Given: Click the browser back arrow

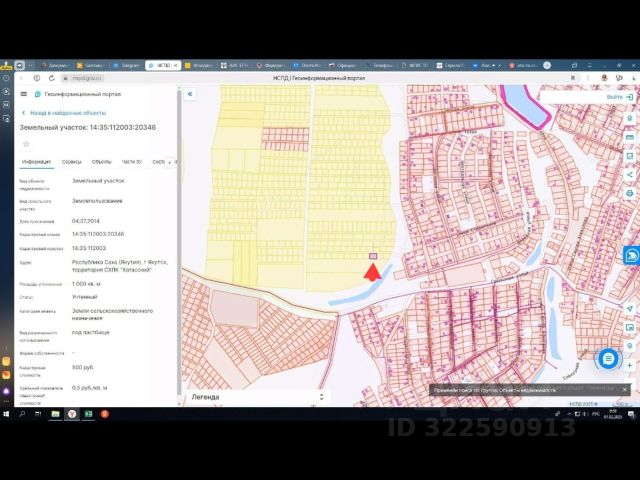Looking at the screenshot, I should (x=22, y=78).
